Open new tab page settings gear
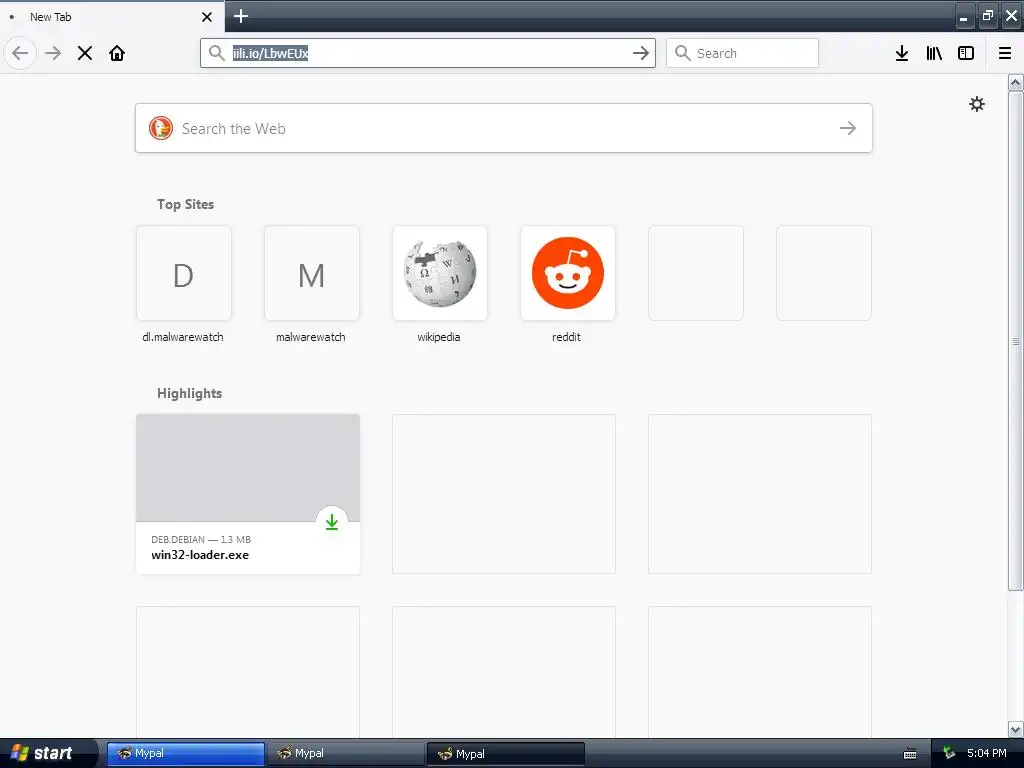This screenshot has height=768, width=1024. [976, 104]
